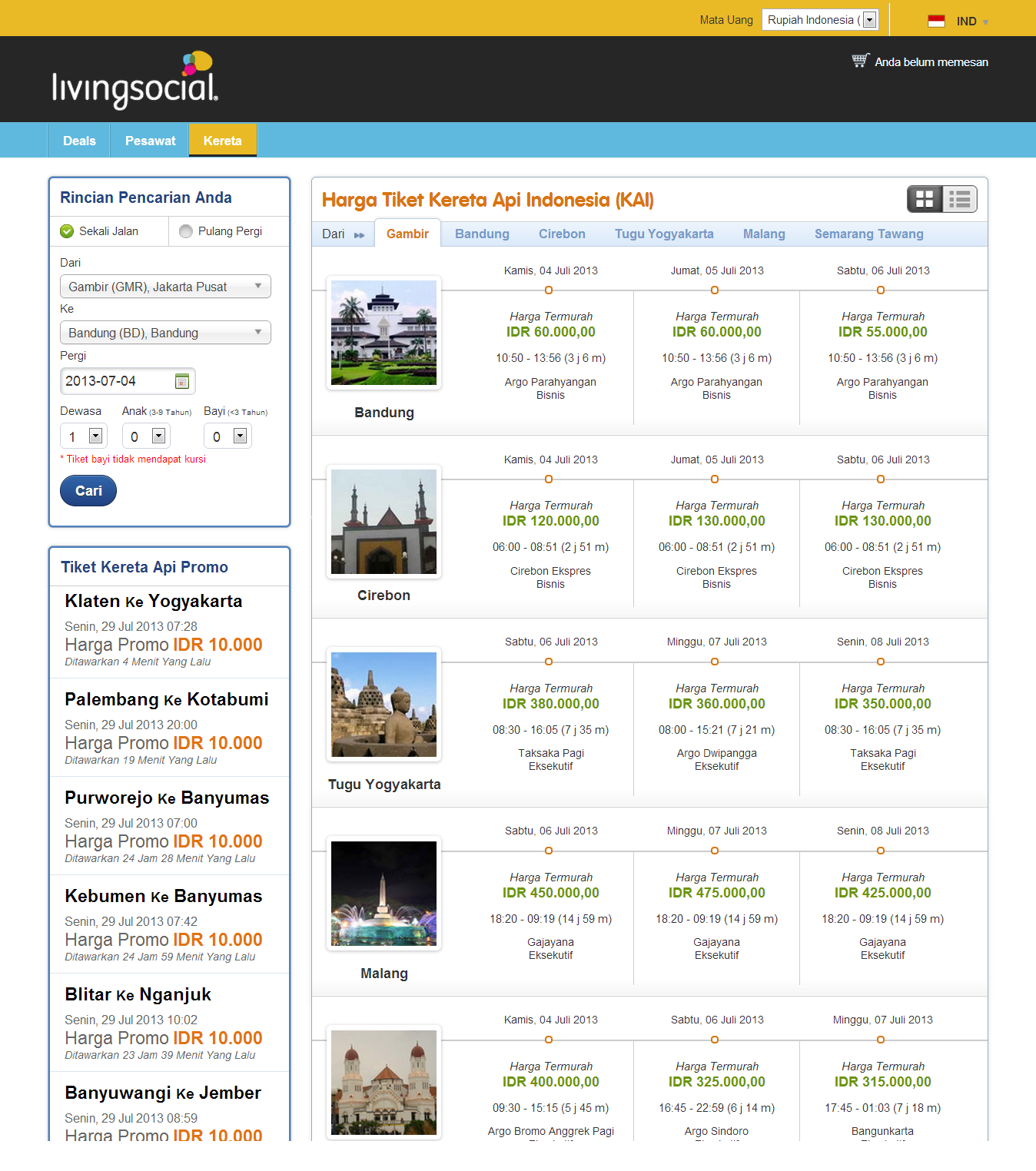
Task: Go to the Deals tab
Action: [79, 141]
